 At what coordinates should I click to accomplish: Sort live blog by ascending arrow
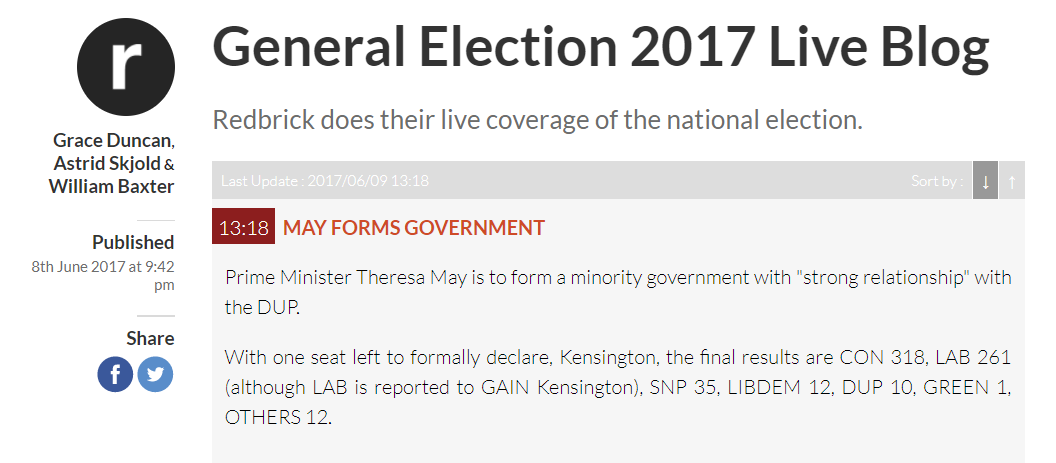[x=1012, y=180]
